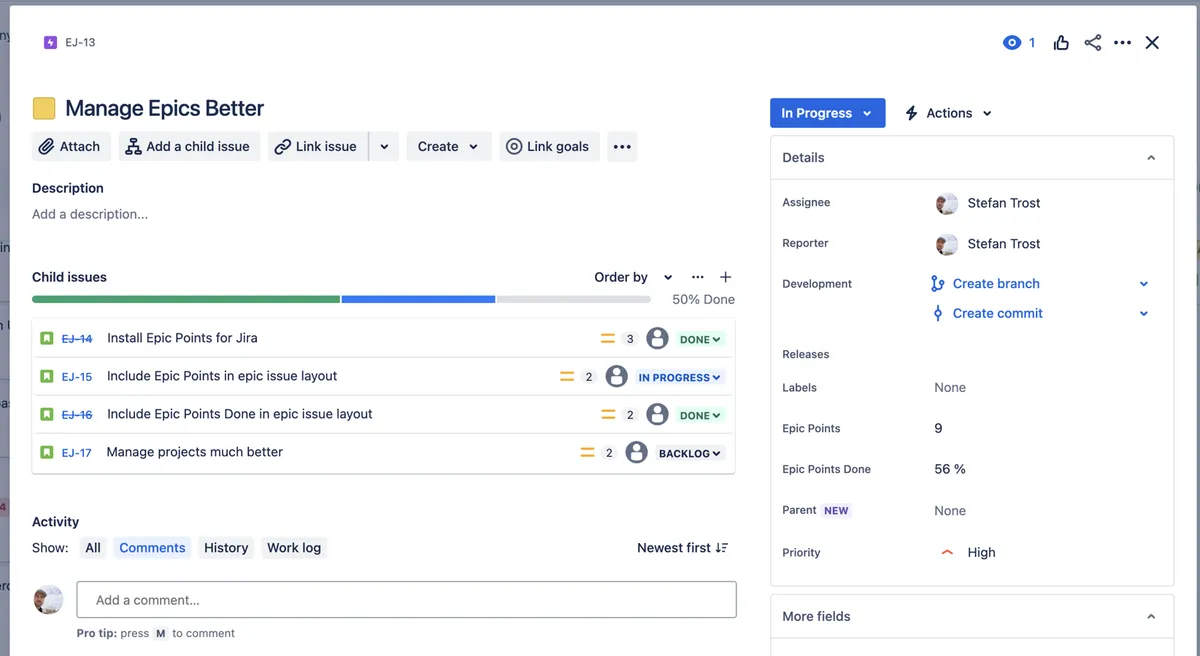Open the header more-actions ellipsis menu
Image resolution: width=1200 pixels, height=656 pixels.
click(x=1122, y=43)
